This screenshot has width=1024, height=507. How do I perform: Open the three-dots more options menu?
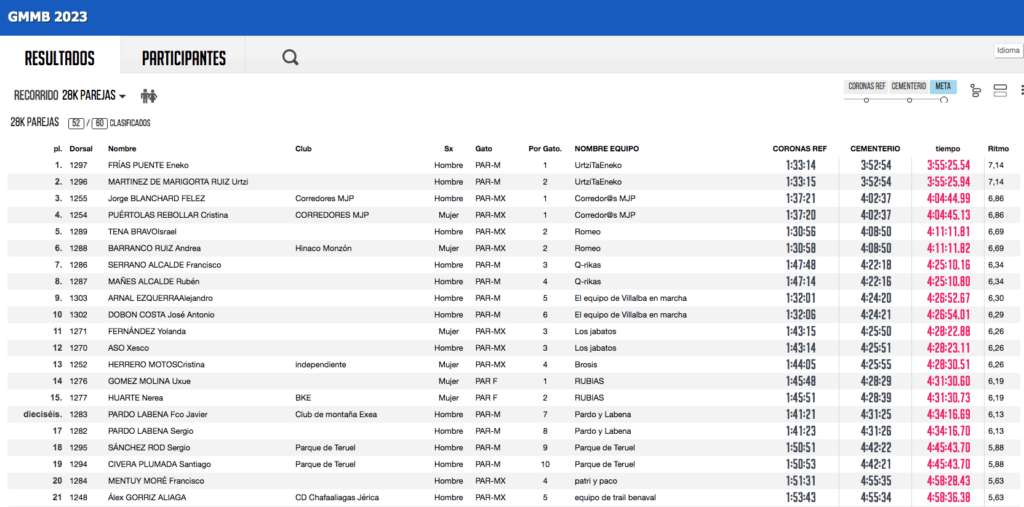coord(1020,91)
